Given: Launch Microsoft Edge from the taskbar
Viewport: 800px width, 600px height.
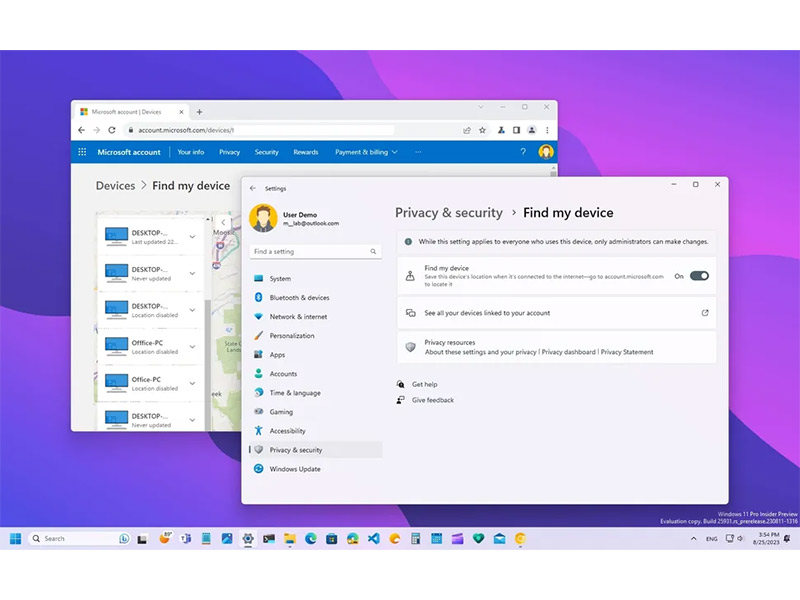Looking at the screenshot, I should tap(311, 539).
